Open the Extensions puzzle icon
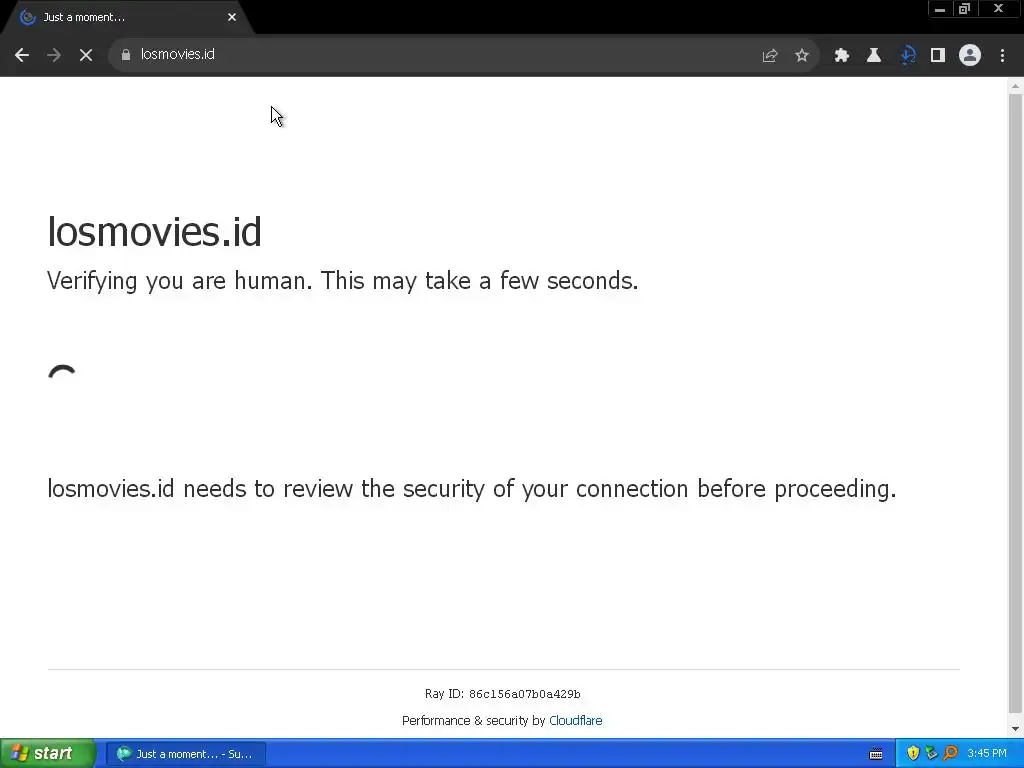This screenshot has height=768, width=1024. coord(842,56)
